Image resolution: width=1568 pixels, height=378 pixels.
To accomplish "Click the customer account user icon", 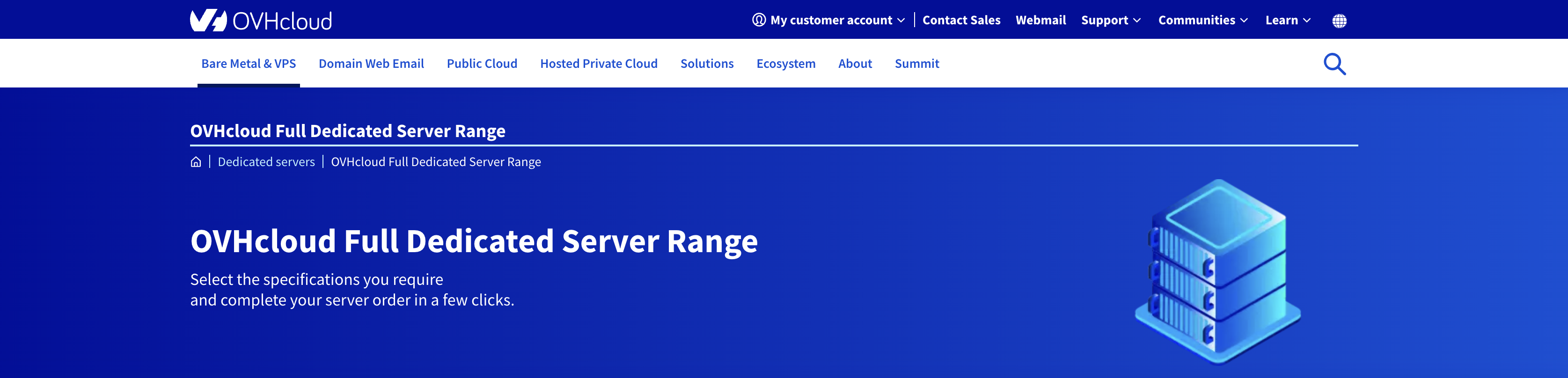I will (758, 20).
